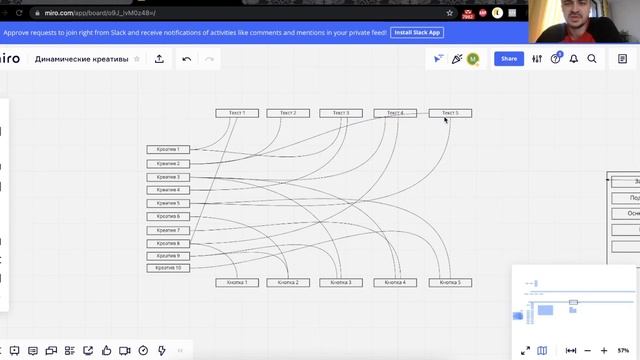640x360 pixels.
Task: Redo the last undone action
Action: pyautogui.click(x=209, y=59)
